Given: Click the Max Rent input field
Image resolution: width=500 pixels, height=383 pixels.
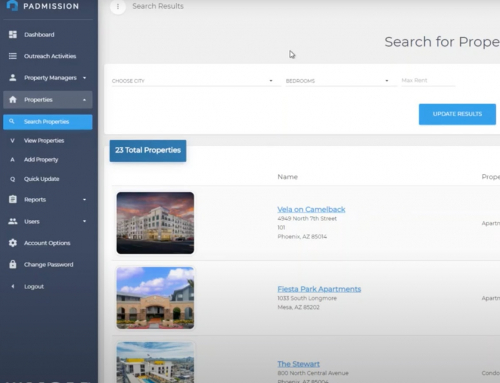Looking at the screenshot, I should 428,81.
